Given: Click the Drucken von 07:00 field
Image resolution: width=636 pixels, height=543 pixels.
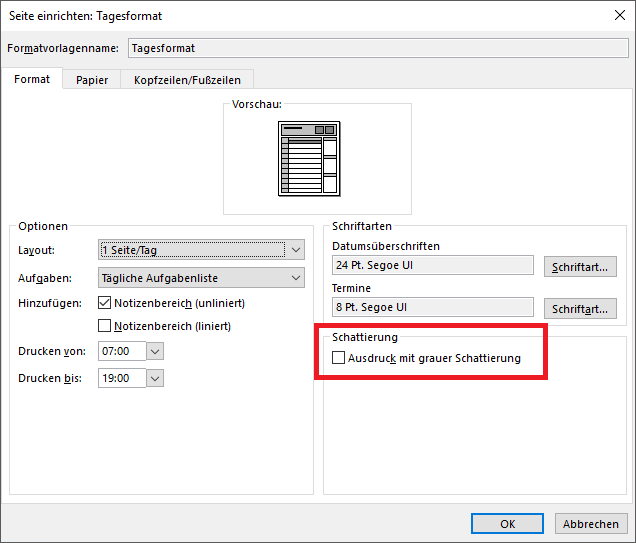Looking at the screenshot, I should click(122, 351).
